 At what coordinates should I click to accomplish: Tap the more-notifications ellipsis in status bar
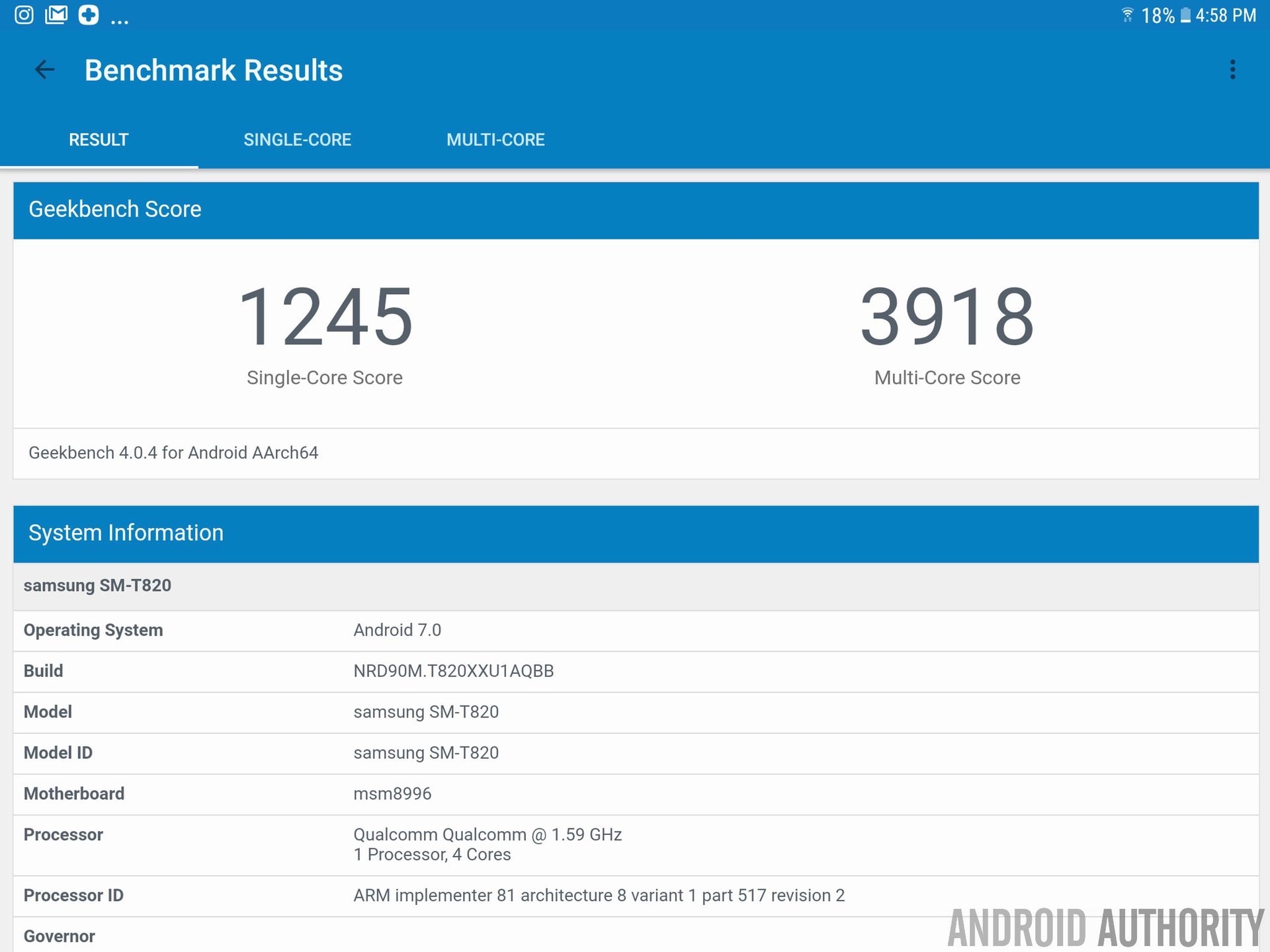tap(120, 21)
